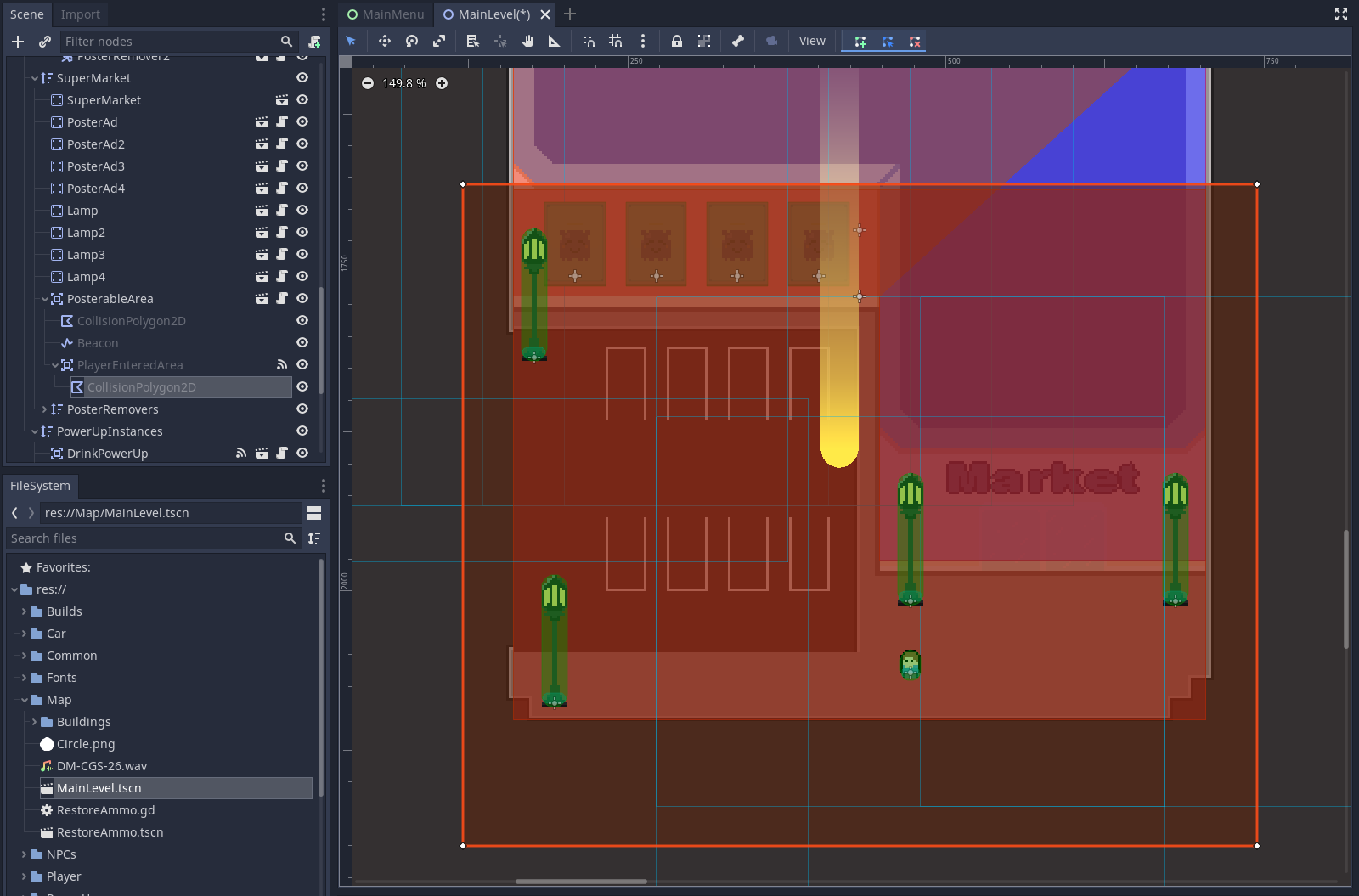Attach script to selected node

(314, 41)
